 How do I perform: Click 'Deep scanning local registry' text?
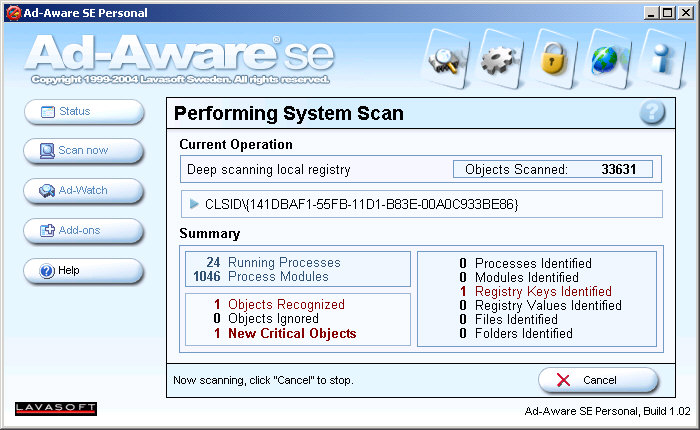269,170
